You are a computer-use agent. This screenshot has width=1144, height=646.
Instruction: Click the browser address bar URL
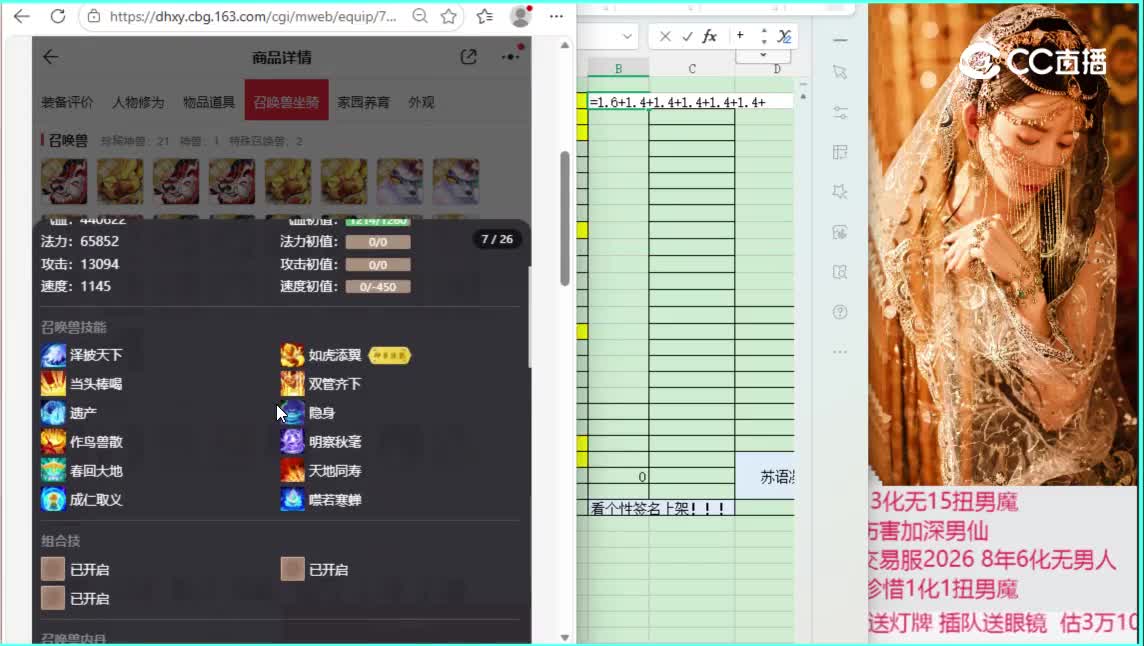253,16
